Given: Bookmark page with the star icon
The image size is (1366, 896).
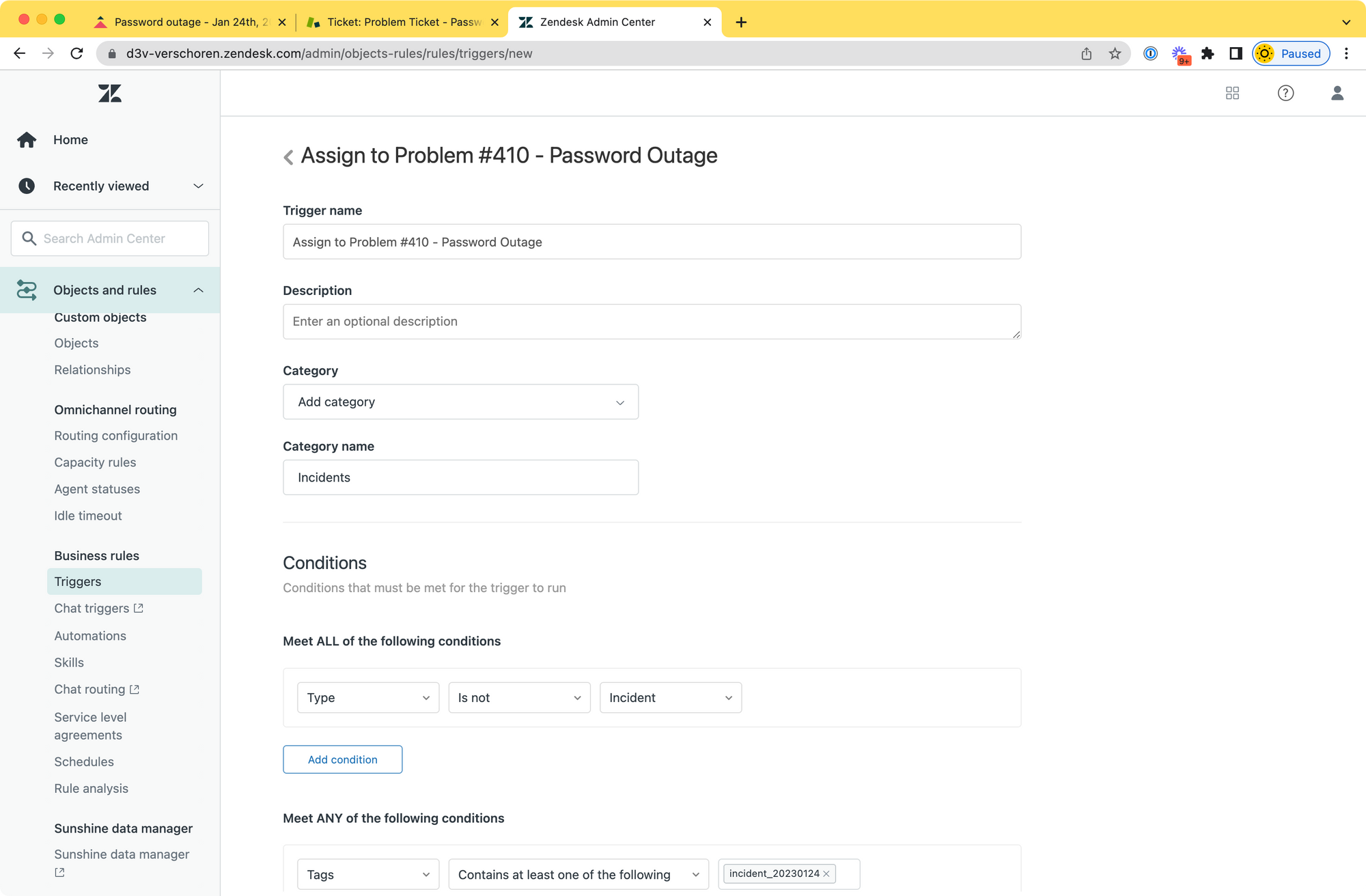Looking at the screenshot, I should [1115, 53].
